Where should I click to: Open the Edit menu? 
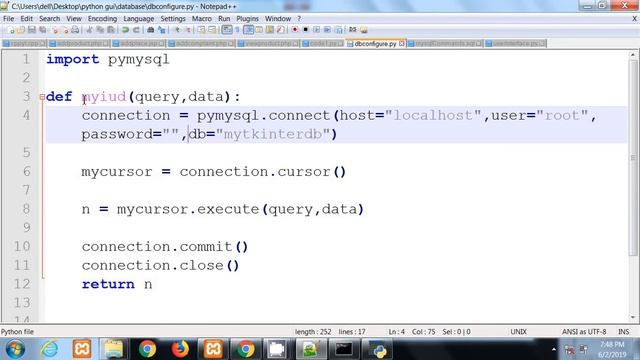tap(27, 19)
